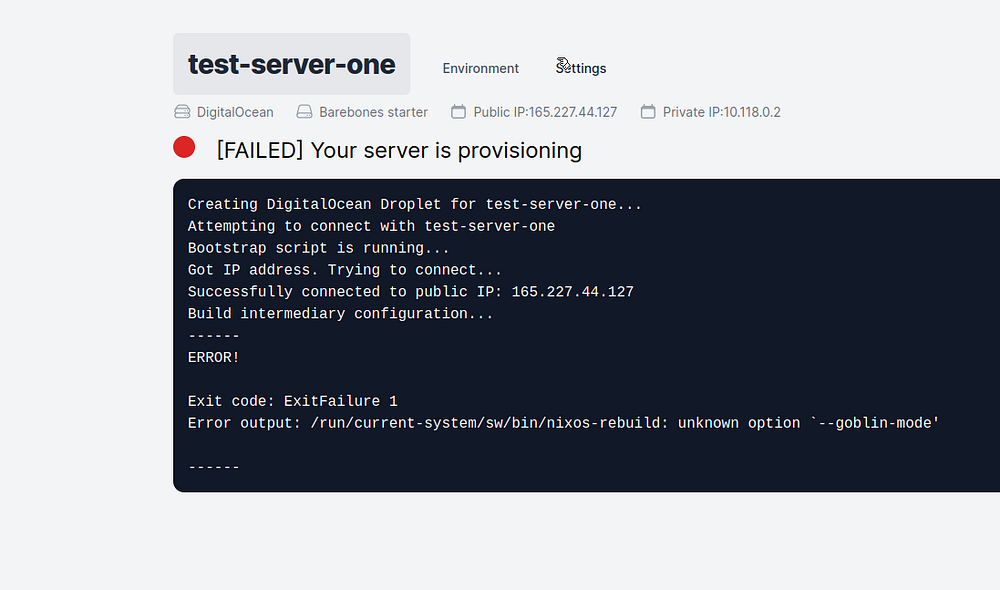Click the DigitalOcean provider label
This screenshot has width=1000, height=590.
[235, 112]
